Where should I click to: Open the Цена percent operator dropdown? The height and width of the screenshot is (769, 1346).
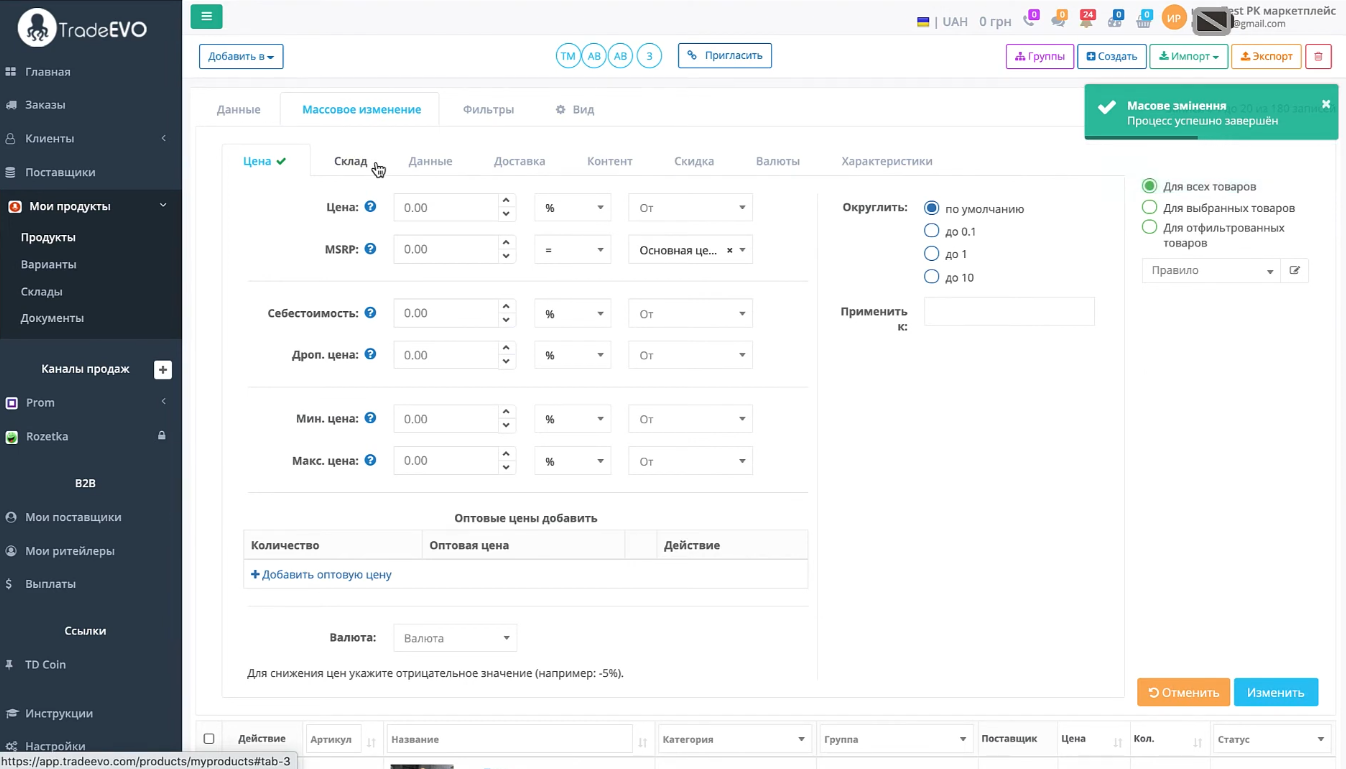point(573,208)
